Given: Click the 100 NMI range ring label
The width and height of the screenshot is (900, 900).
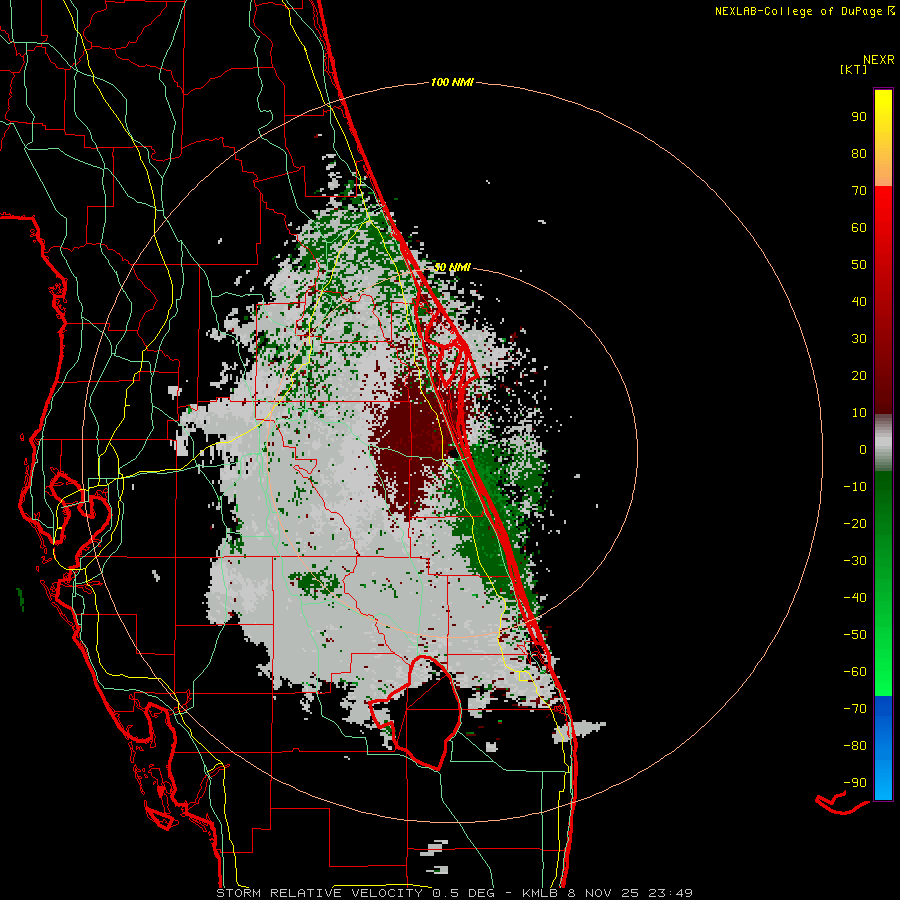Looking at the screenshot, I should (x=452, y=83).
